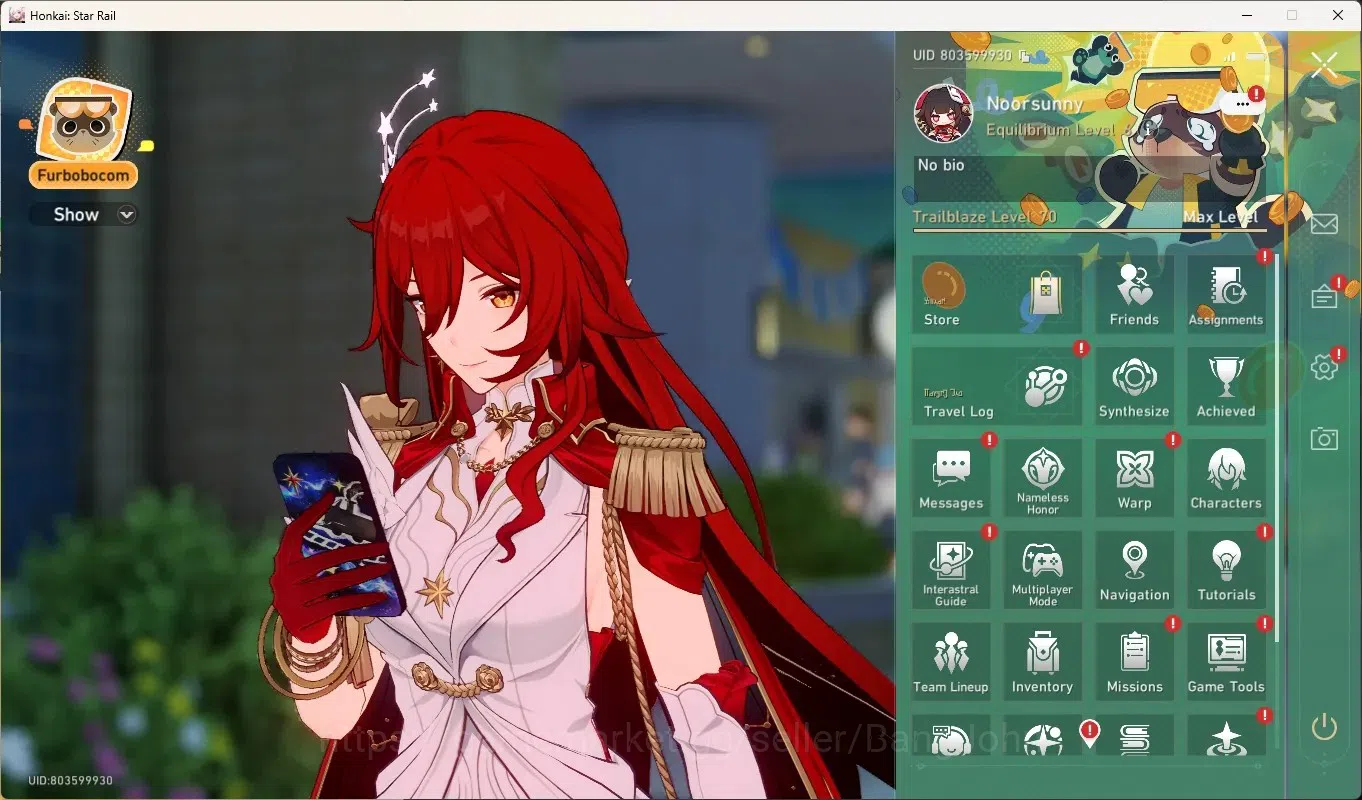
Task: Click the UID 803599930 text in panel header
Action: coord(962,56)
